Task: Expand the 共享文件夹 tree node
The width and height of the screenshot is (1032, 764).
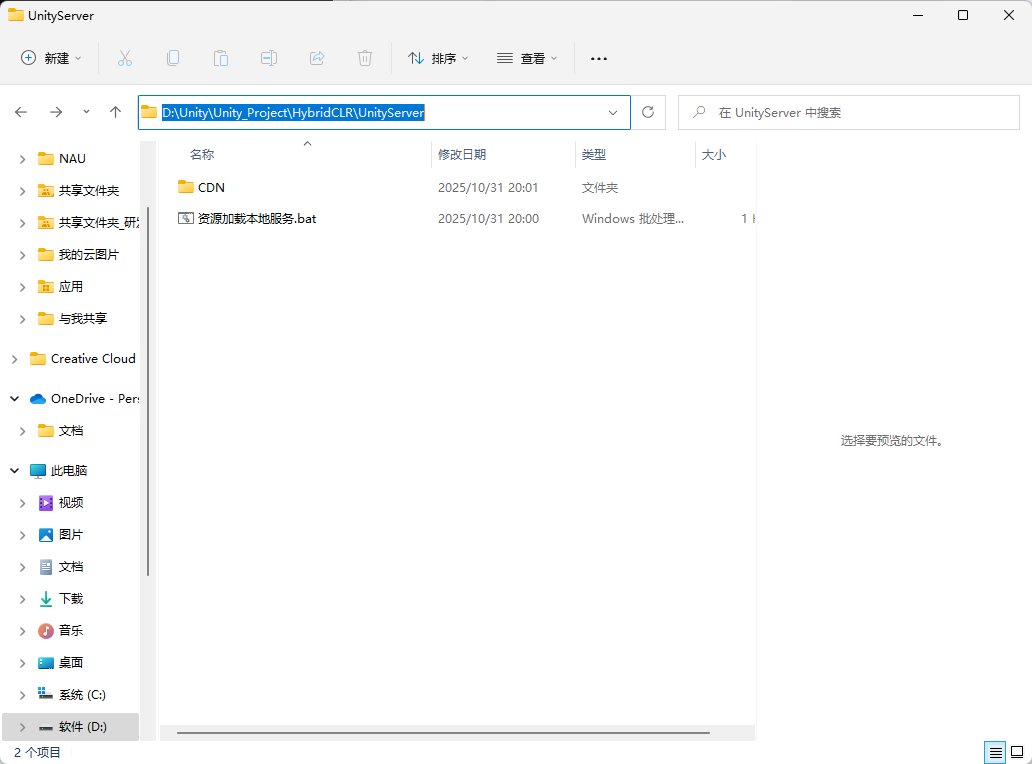Action: 22,191
